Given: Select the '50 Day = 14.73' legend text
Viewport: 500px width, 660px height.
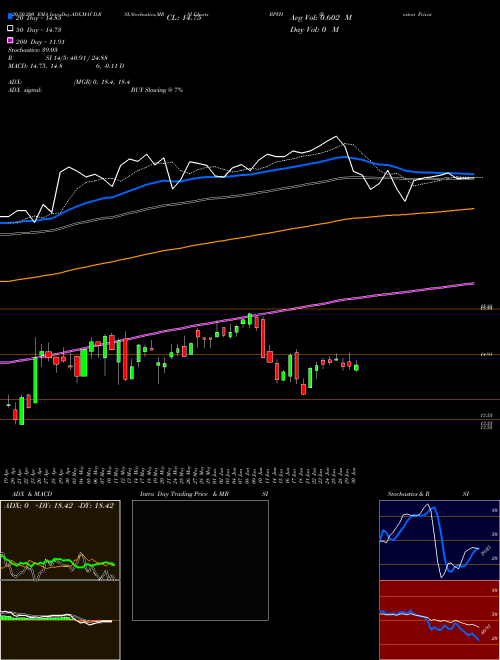Looking at the screenshot, I should [38, 30].
